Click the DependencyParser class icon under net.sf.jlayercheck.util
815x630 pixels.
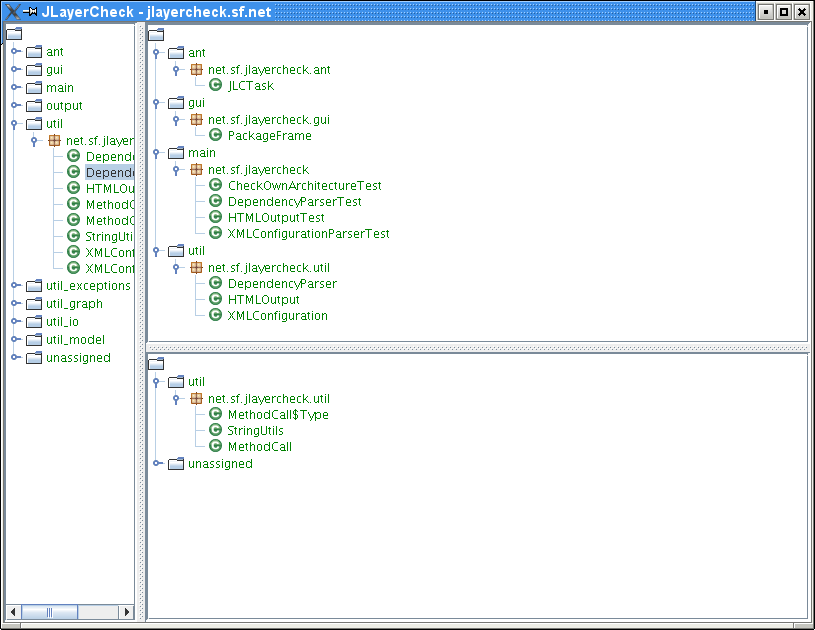[216, 283]
